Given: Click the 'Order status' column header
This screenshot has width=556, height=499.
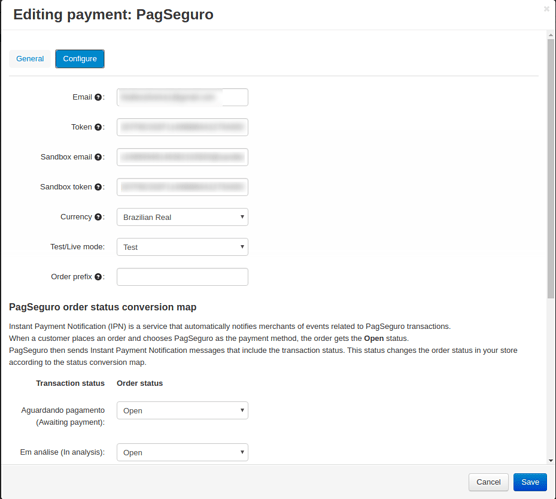Looking at the screenshot, I should (140, 383).
